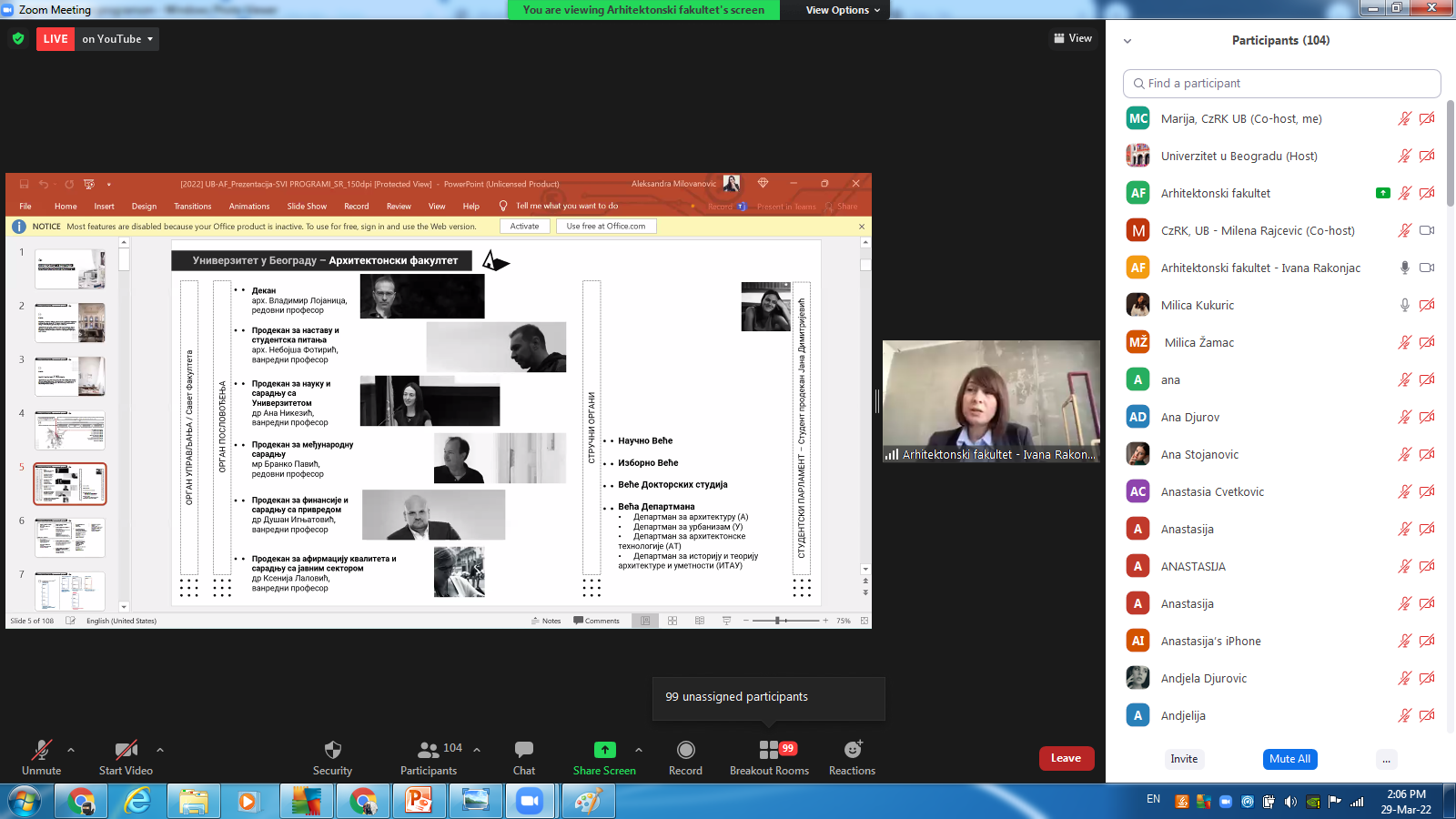Click the green Share Screen icon
This screenshot has height=819, width=1456.
click(604, 750)
